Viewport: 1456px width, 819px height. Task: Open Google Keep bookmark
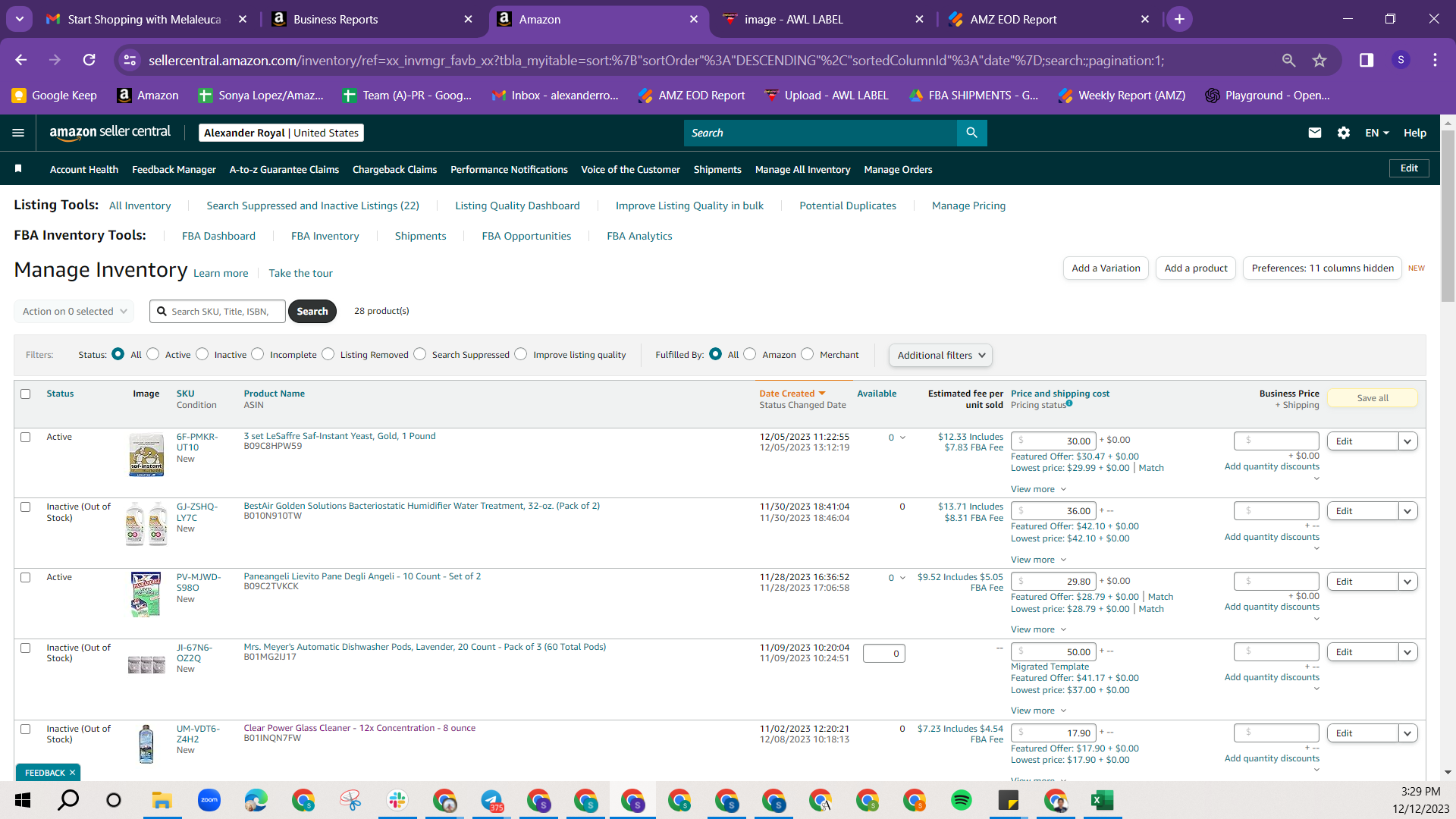pos(55,96)
